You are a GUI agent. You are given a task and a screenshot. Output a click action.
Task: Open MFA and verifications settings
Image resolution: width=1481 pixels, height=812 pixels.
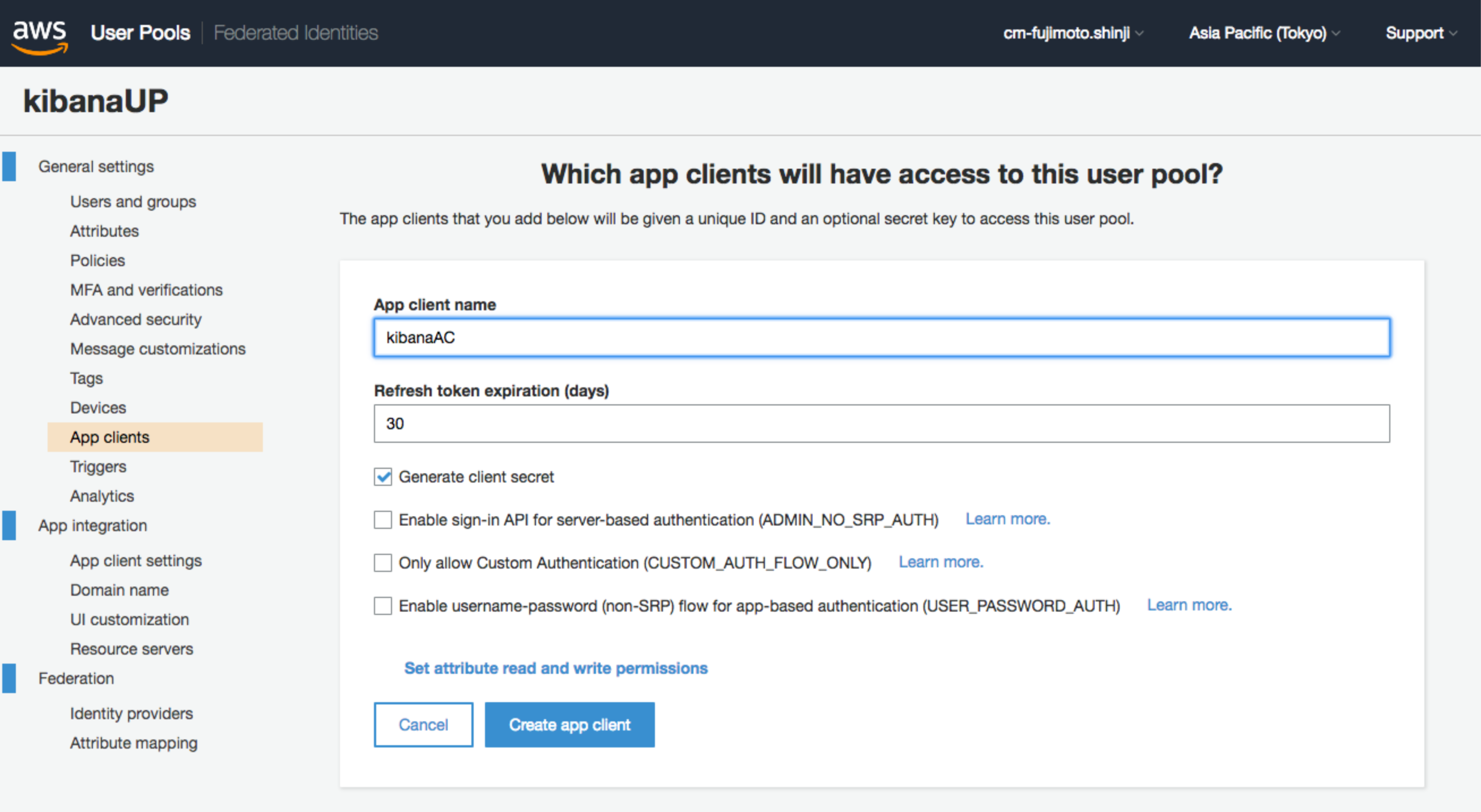tap(146, 289)
